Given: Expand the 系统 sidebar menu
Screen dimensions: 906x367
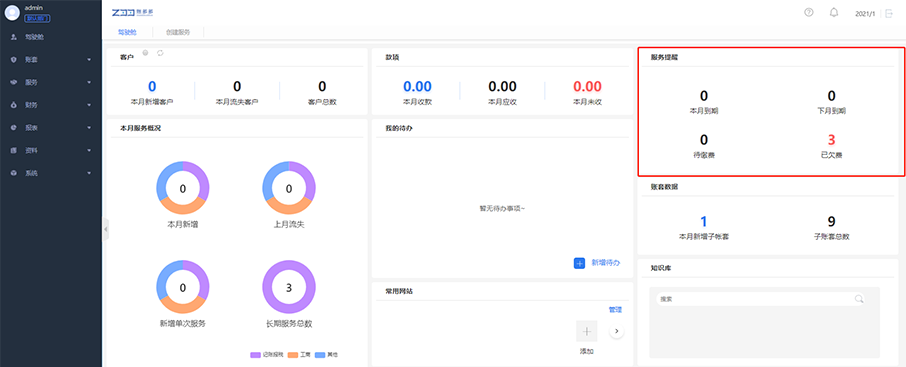Looking at the screenshot, I should (x=51, y=173).
